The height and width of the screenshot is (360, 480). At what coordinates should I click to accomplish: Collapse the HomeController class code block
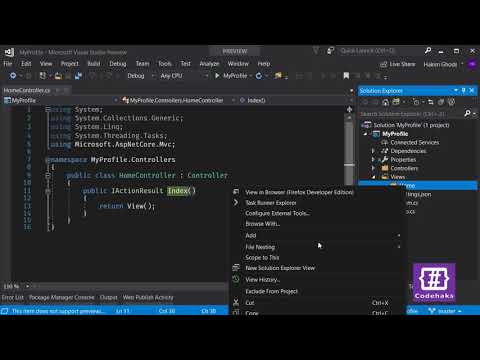tap(48, 175)
